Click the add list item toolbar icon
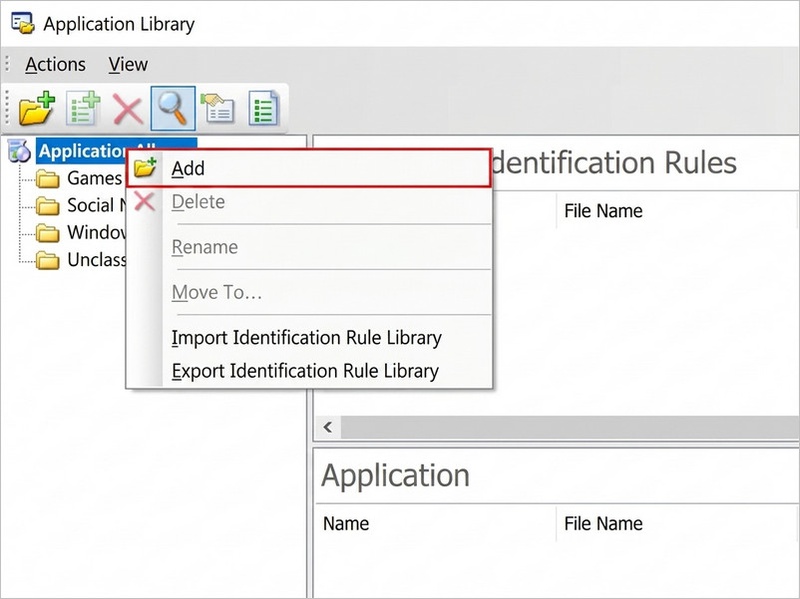 pos(83,108)
